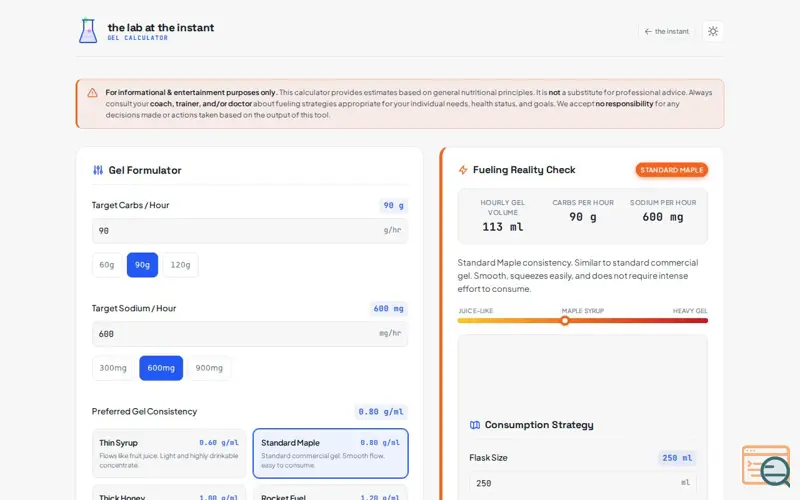Click the lab flask logo icon

(x=88, y=31)
